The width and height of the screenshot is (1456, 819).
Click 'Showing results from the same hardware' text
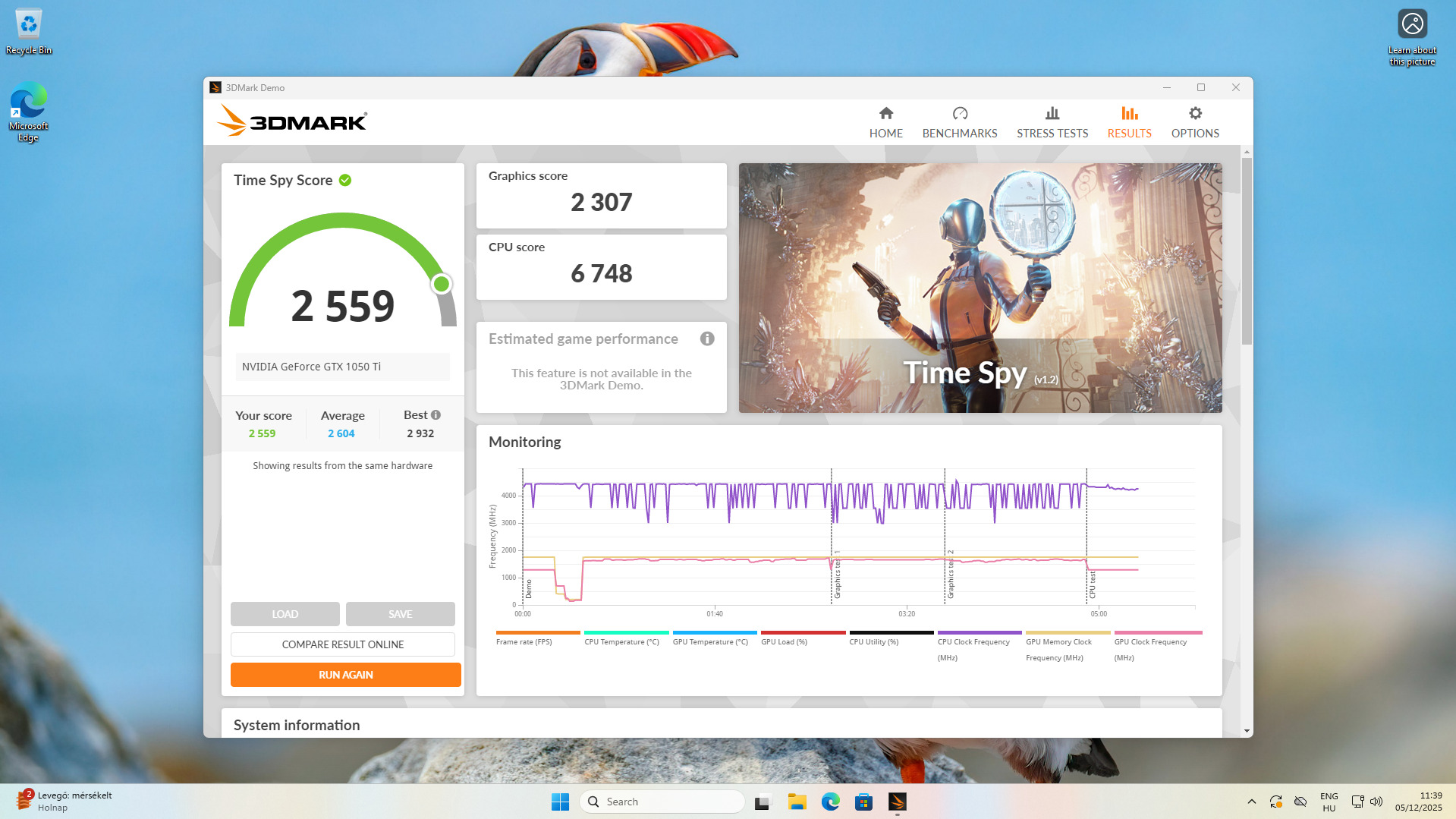click(x=343, y=466)
